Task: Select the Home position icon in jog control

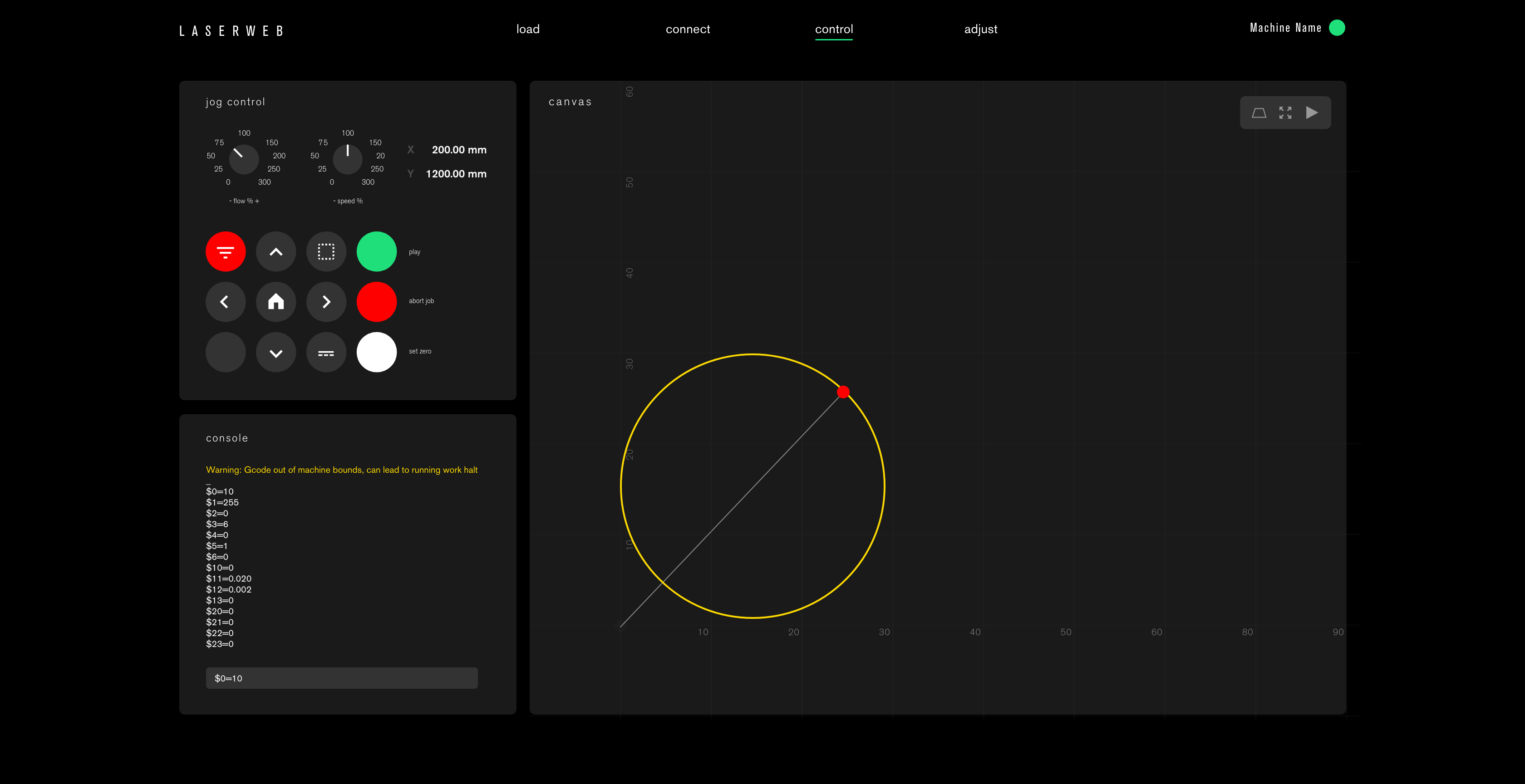Action: [x=276, y=302]
